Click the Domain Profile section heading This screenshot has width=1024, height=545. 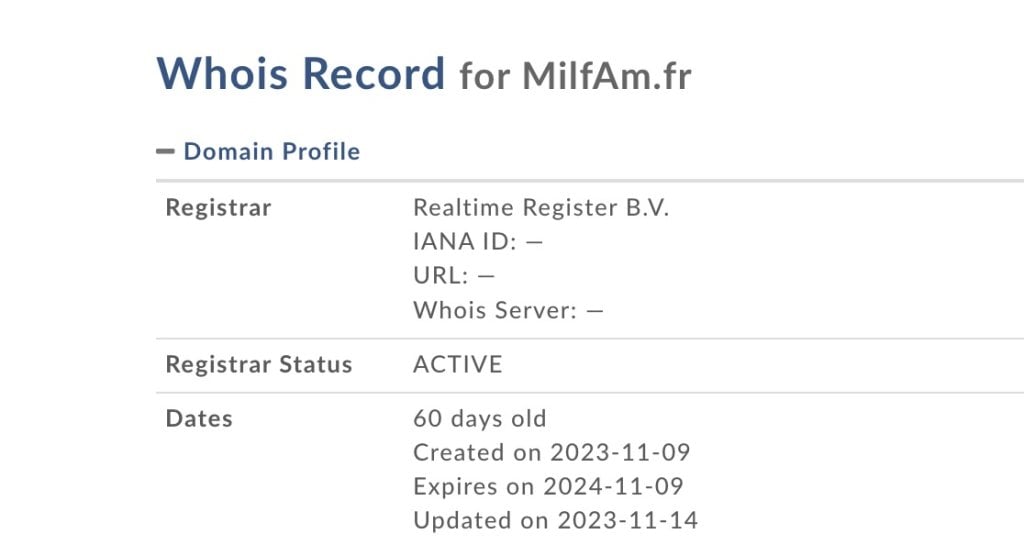271,152
